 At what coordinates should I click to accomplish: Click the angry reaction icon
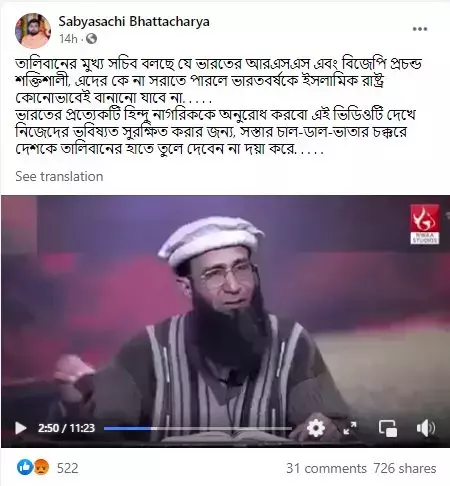(41, 468)
